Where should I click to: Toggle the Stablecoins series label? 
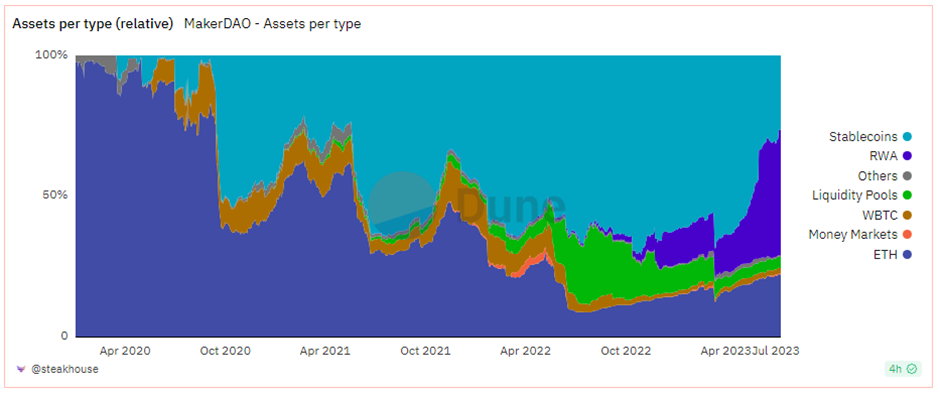(863, 137)
